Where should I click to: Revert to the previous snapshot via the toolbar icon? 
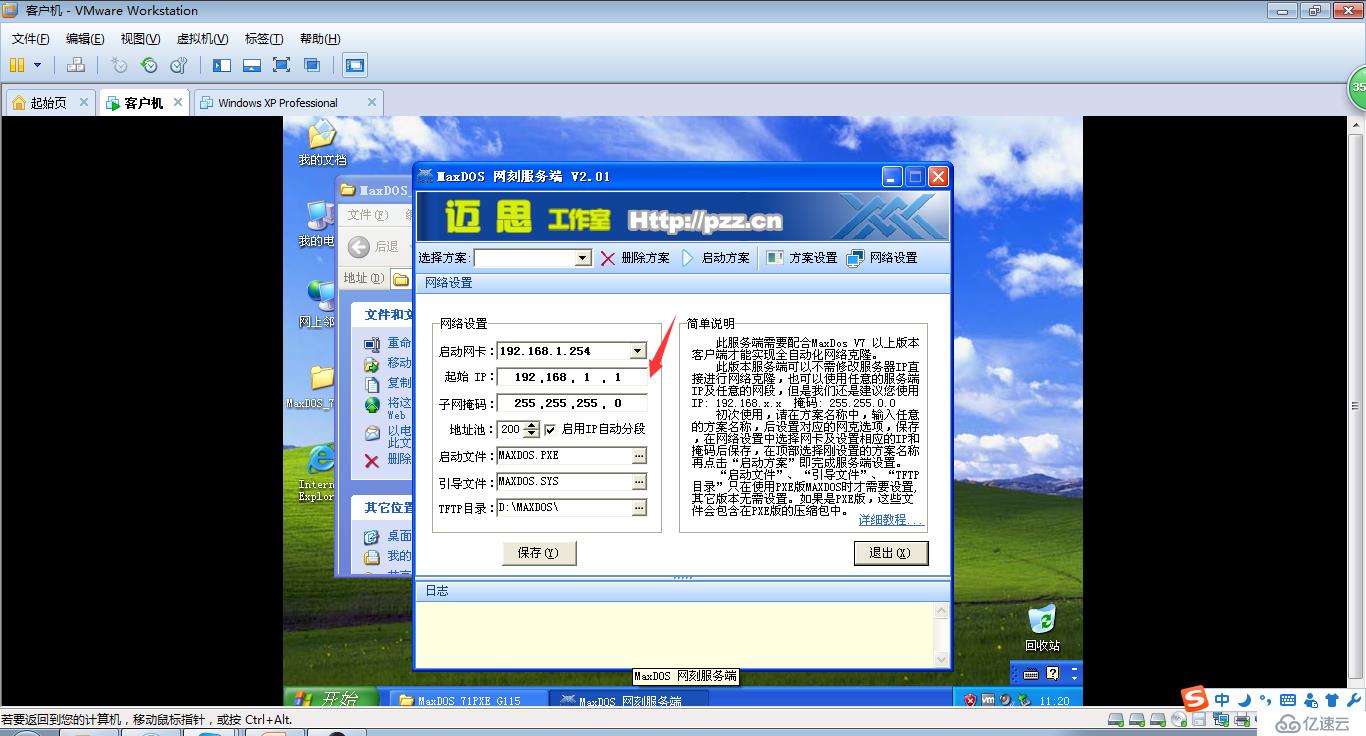click(149, 65)
